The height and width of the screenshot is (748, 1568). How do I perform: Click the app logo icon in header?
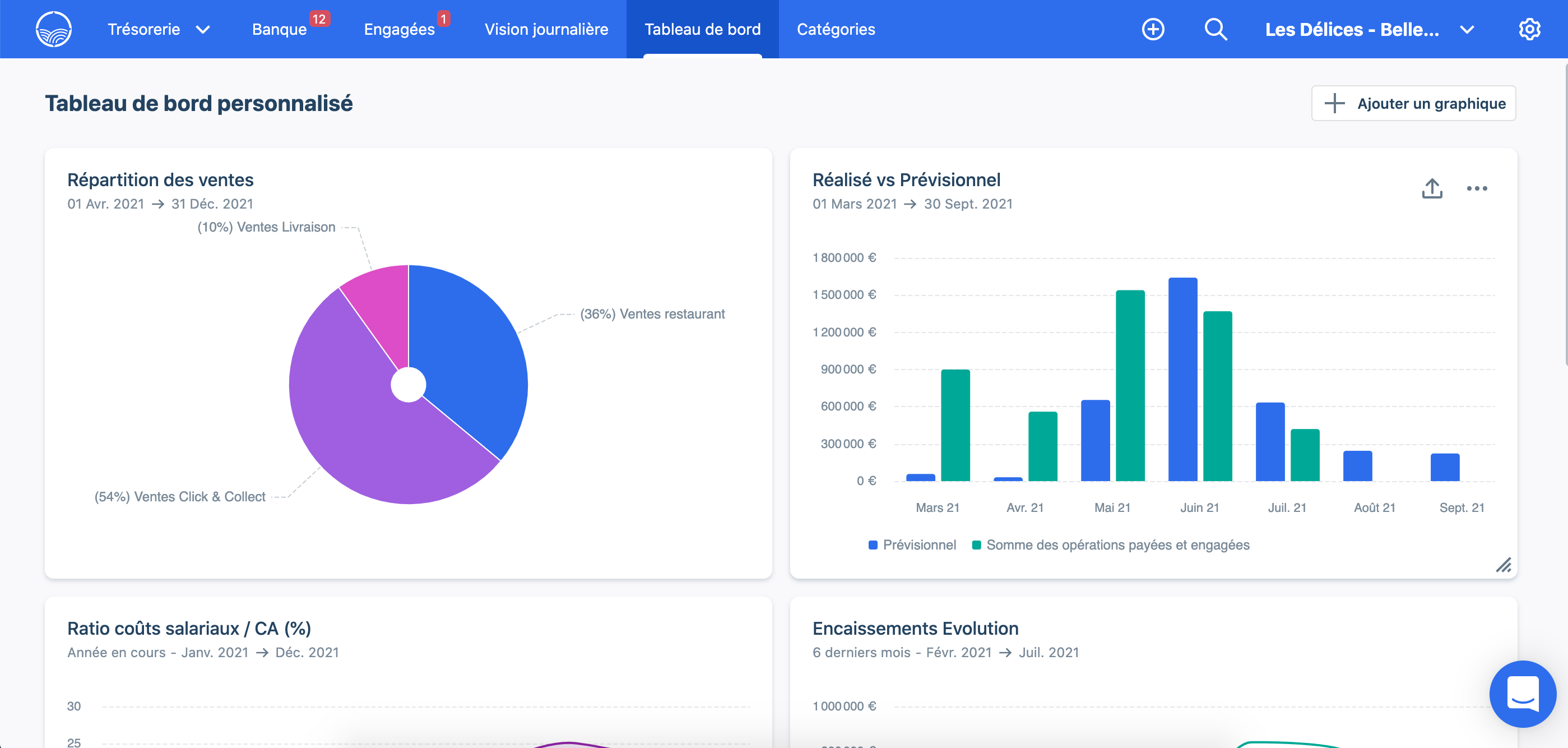[54, 29]
